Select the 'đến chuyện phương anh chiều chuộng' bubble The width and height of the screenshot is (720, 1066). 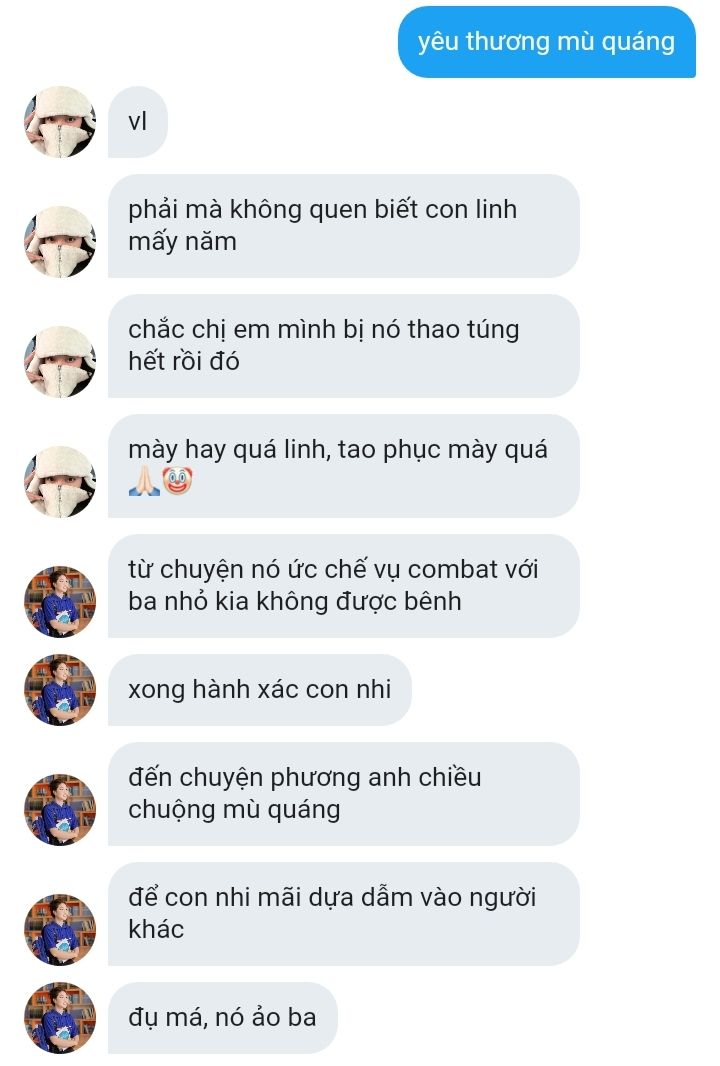pos(343,793)
